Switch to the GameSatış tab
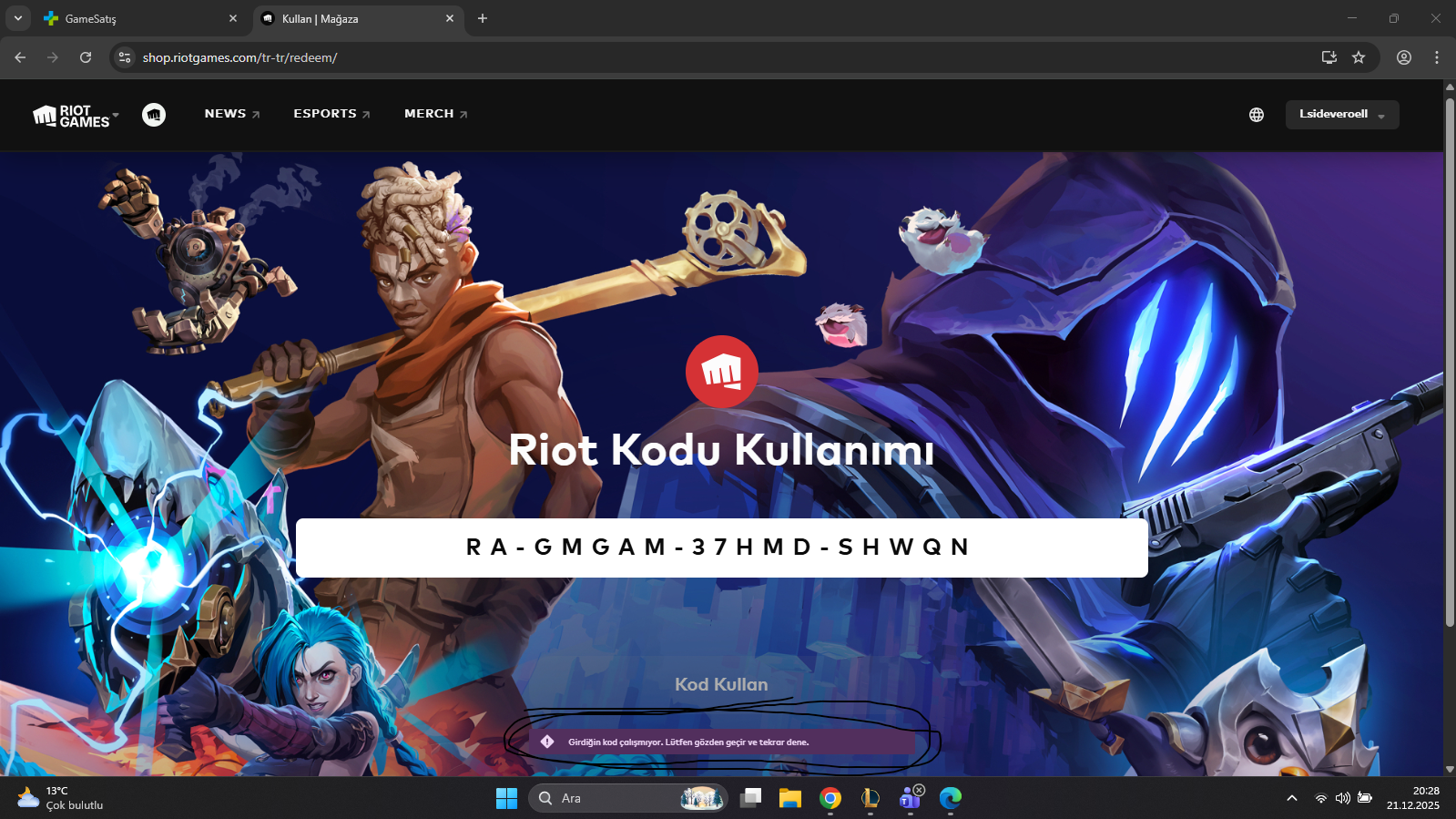The height and width of the screenshot is (819, 1456). pos(140,18)
